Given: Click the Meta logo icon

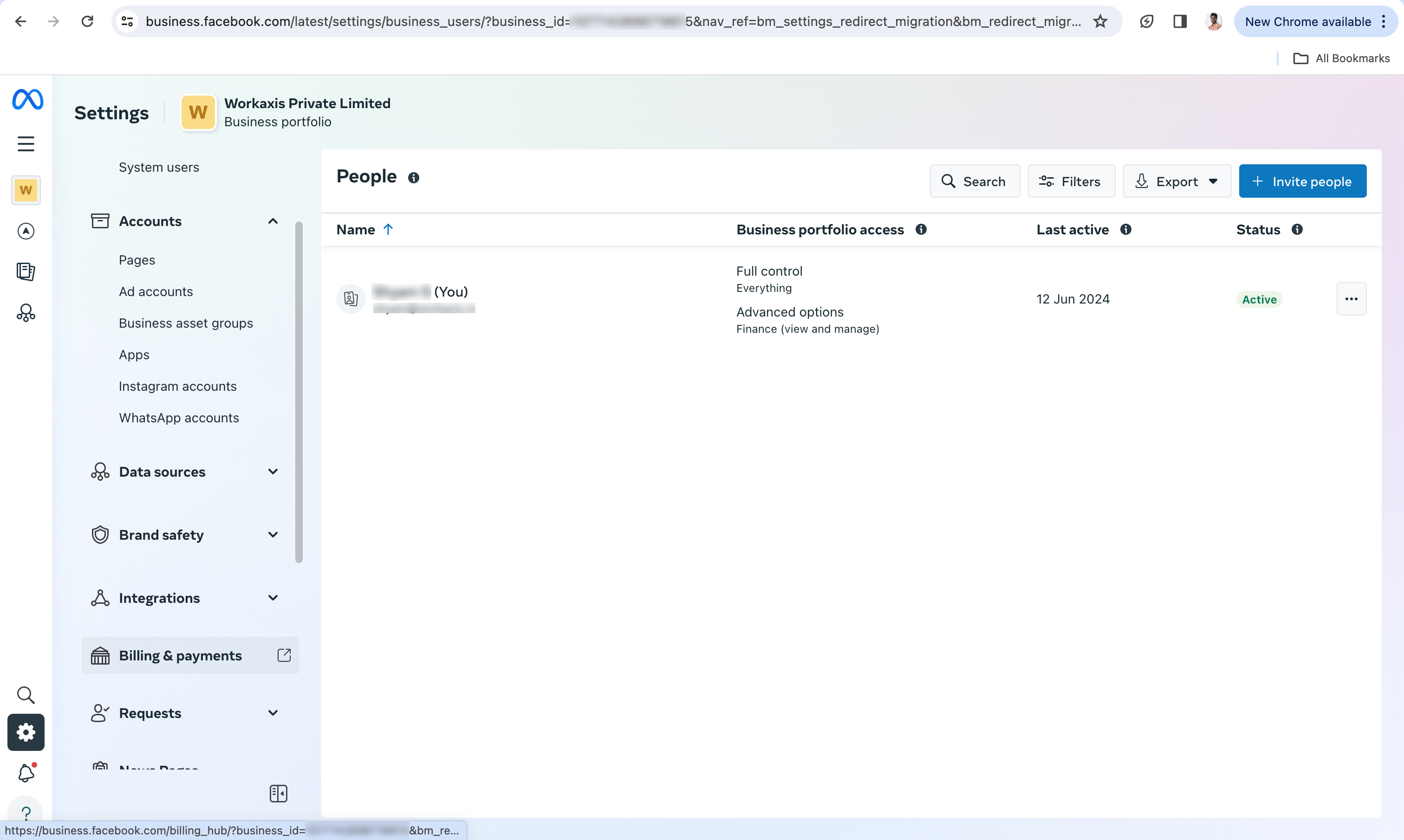Looking at the screenshot, I should click(x=27, y=100).
